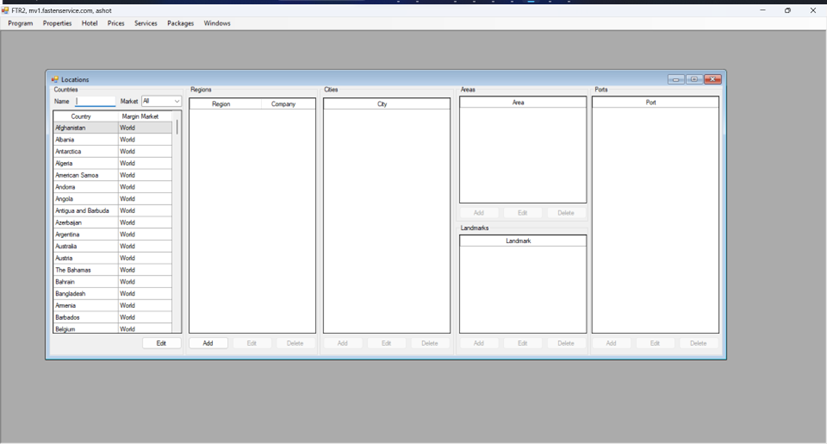This screenshot has height=444, width=827.
Task: Click the FTR2 application icon in title bar
Action: point(6,10)
